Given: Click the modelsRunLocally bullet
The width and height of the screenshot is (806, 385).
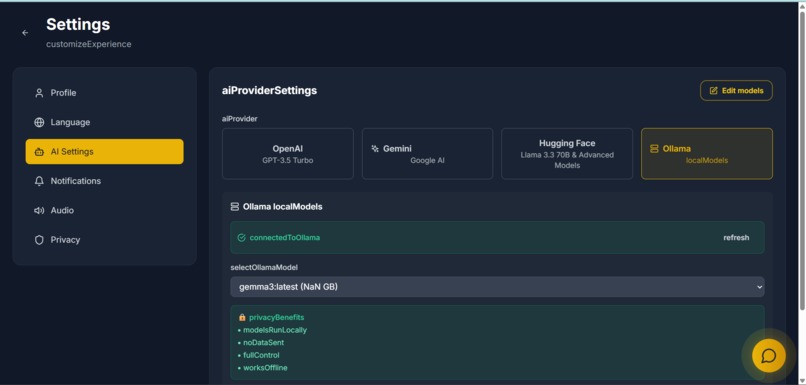Looking at the screenshot, I should click(275, 330).
